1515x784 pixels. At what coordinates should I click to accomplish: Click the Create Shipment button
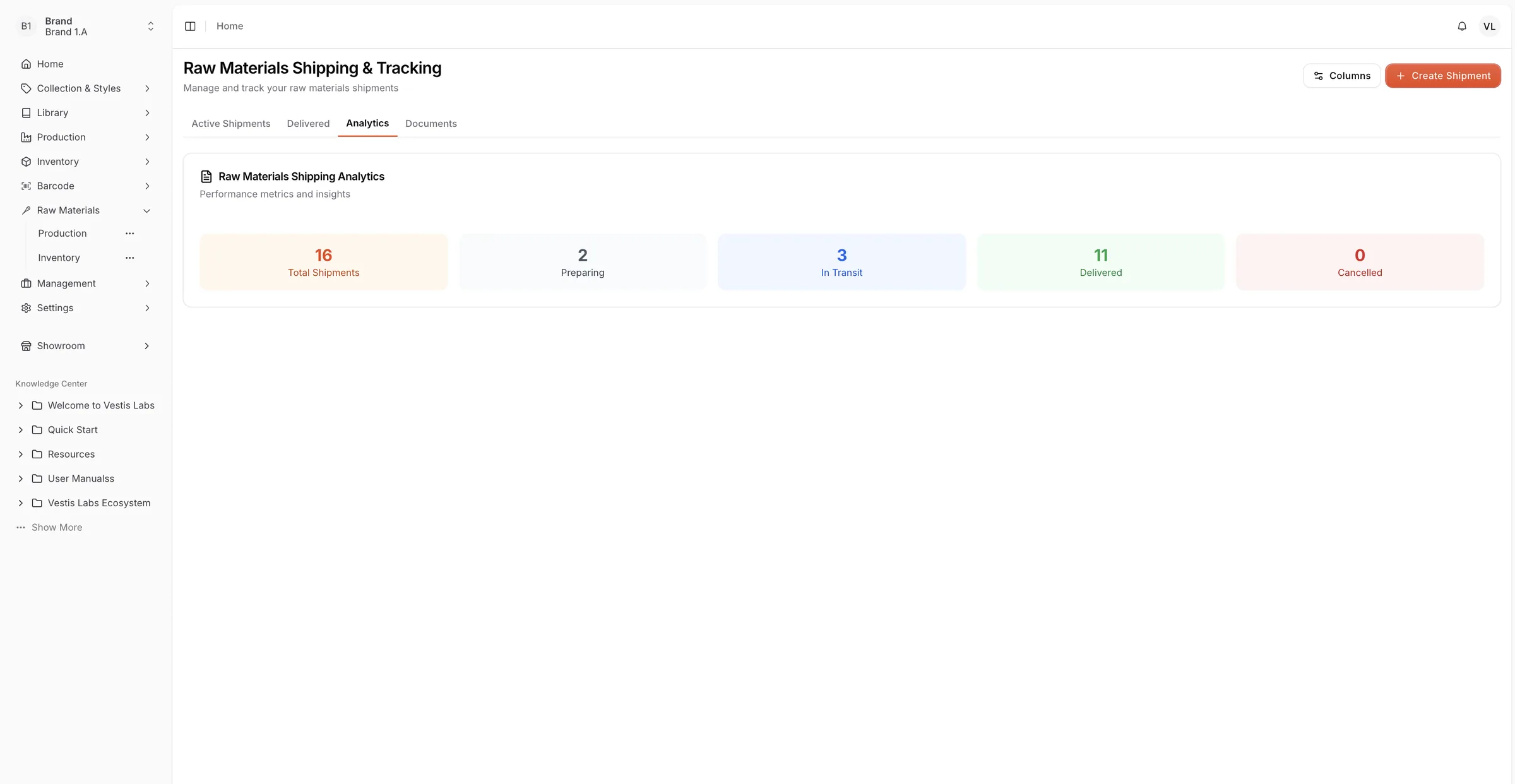[1443, 76]
